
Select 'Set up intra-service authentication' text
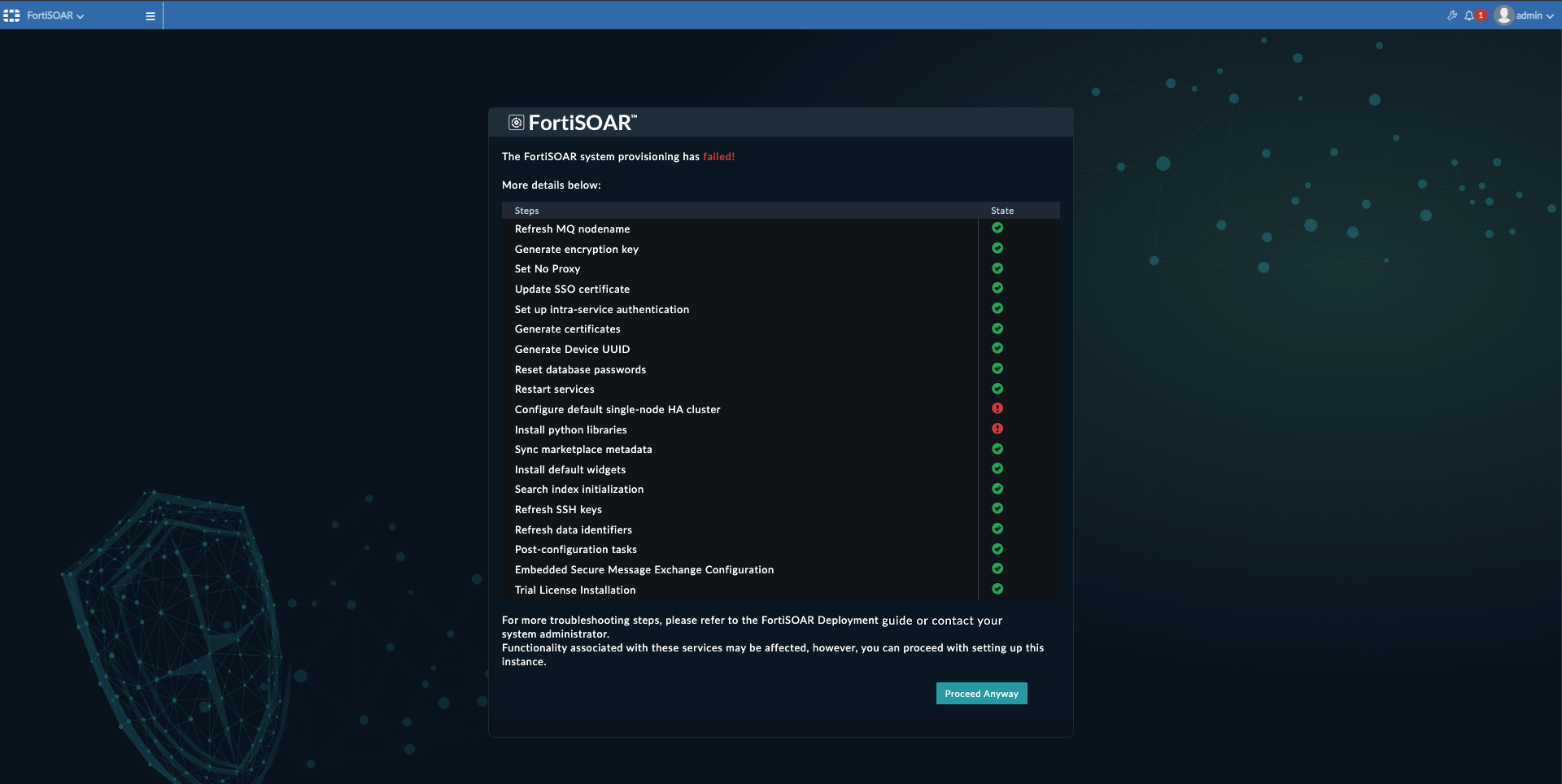coord(602,310)
